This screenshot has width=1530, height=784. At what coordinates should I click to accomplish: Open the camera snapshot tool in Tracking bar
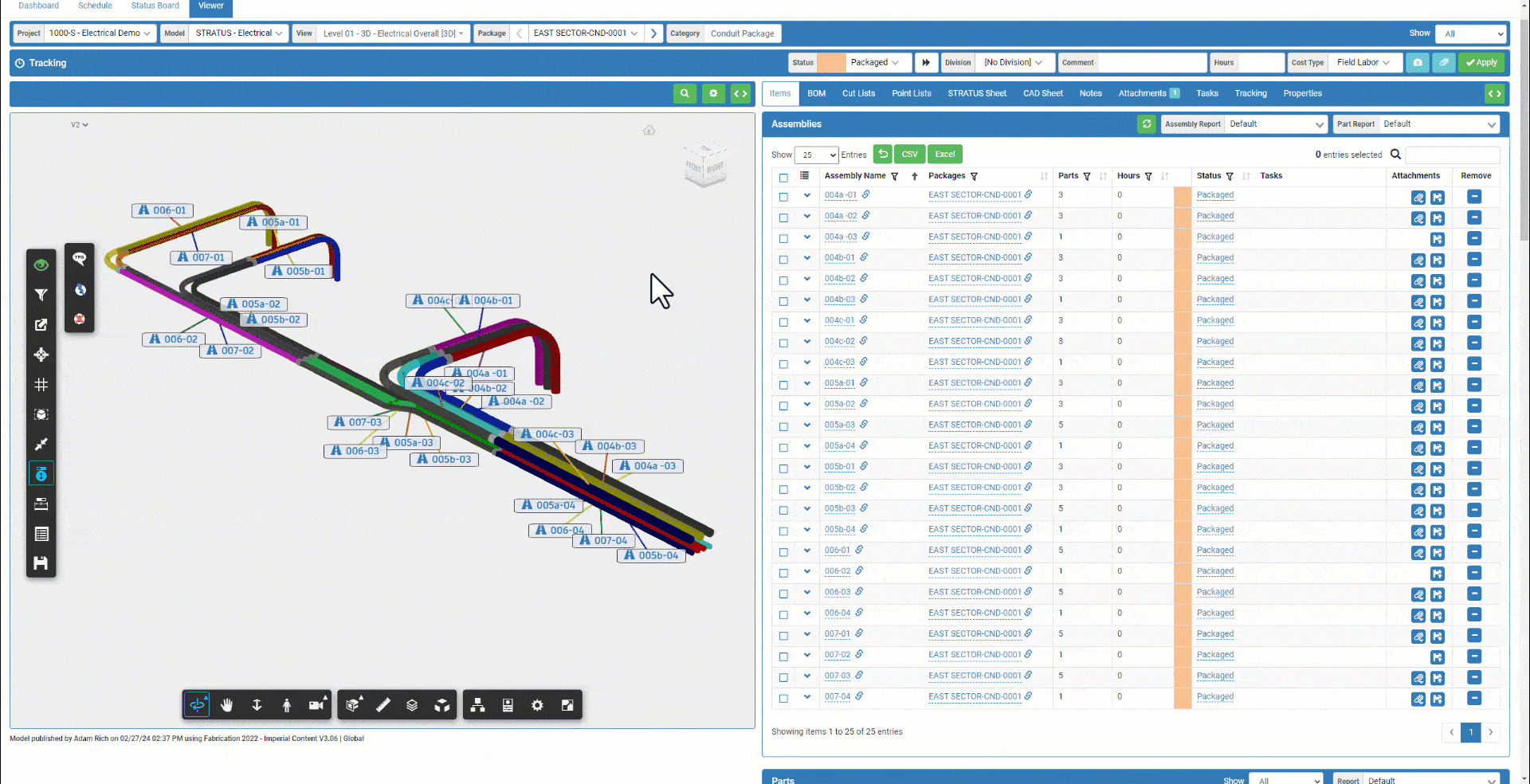(1418, 62)
